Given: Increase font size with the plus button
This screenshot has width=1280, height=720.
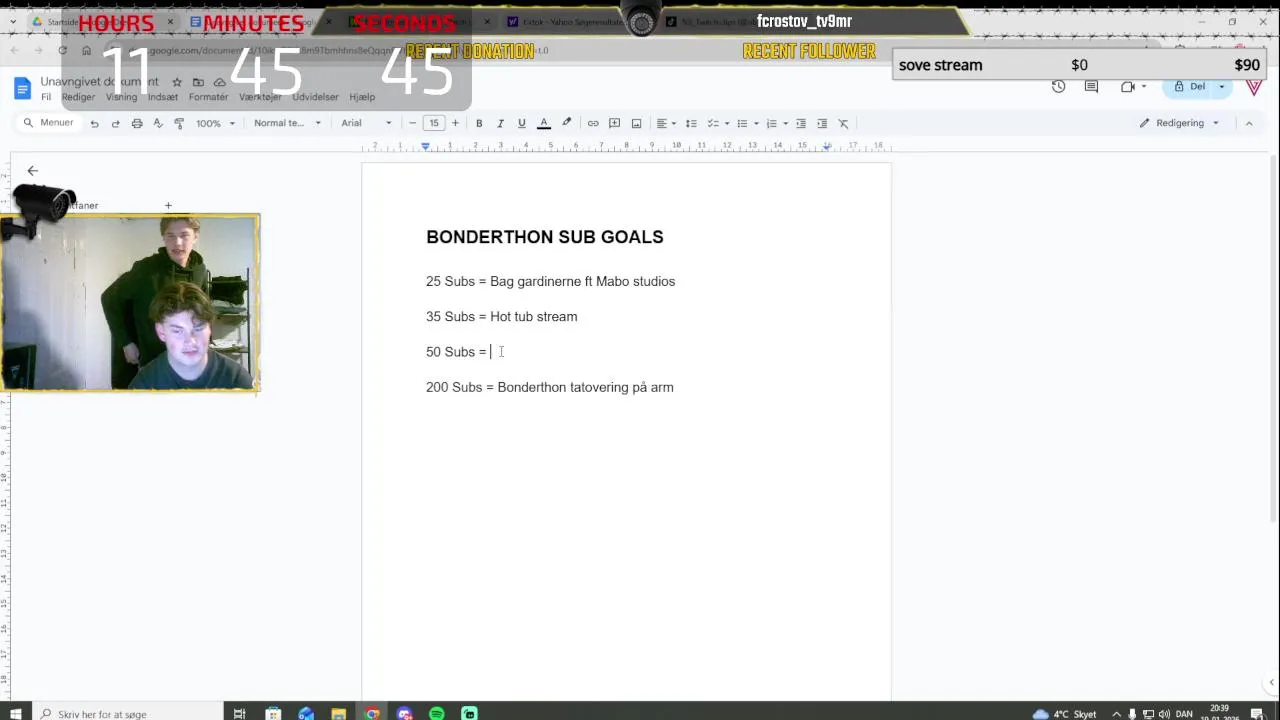Looking at the screenshot, I should pos(455,123).
